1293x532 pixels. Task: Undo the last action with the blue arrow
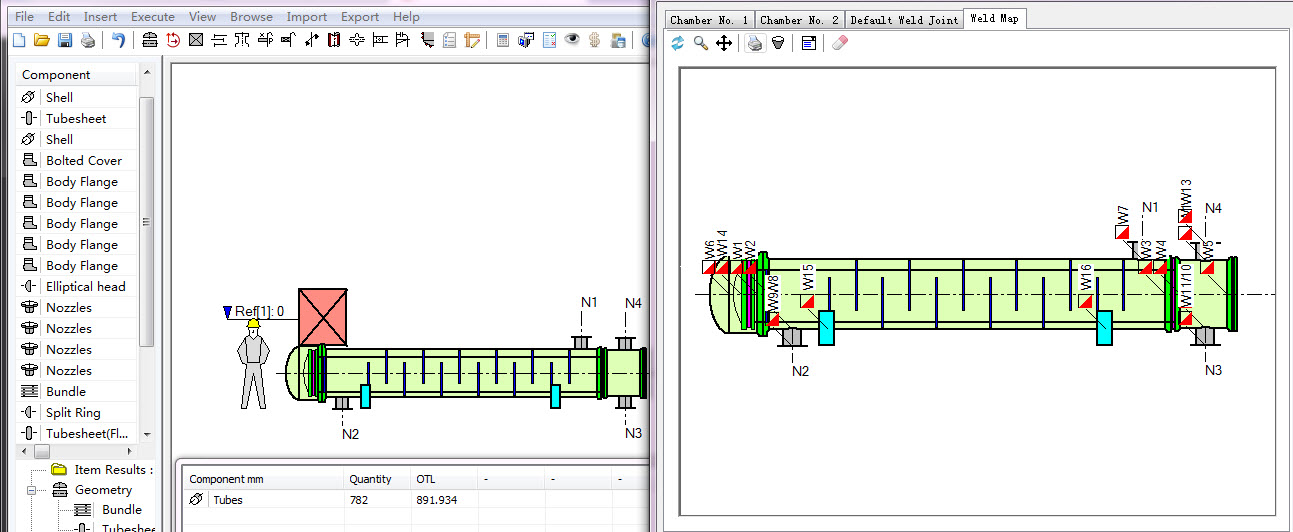click(118, 40)
